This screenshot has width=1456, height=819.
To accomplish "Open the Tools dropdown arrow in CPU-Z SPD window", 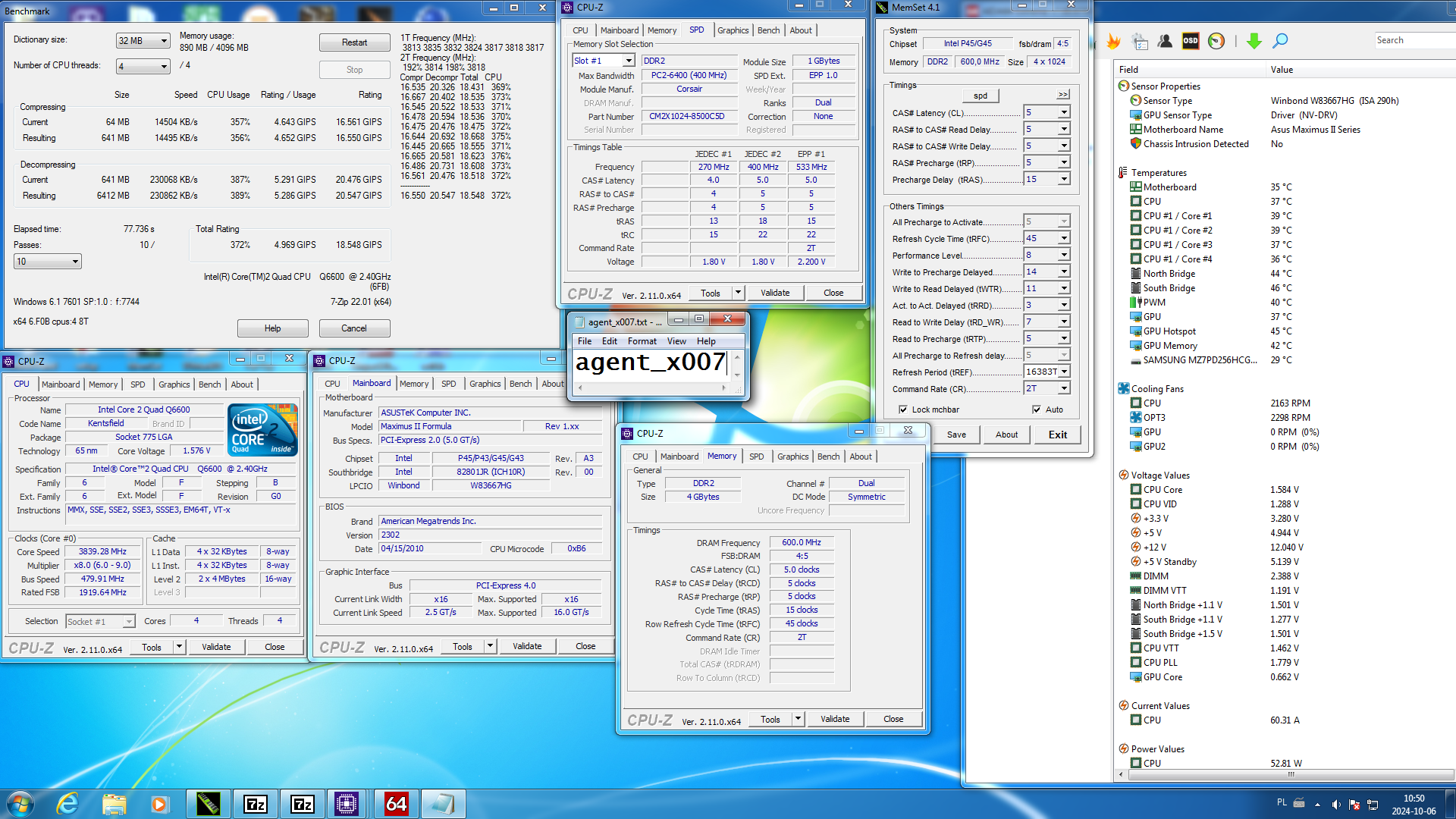I will pos(737,293).
